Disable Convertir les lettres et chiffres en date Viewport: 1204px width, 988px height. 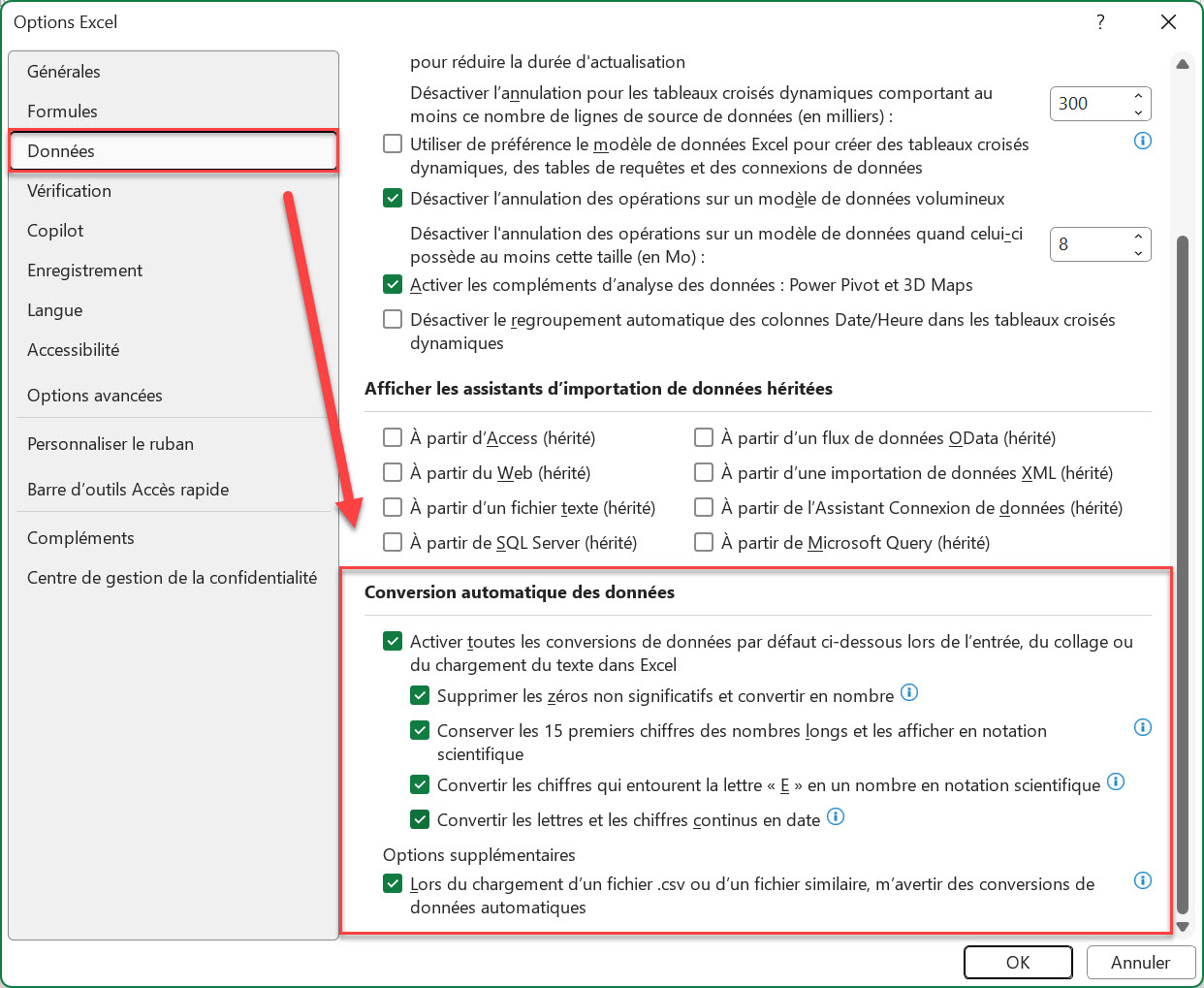[420, 820]
